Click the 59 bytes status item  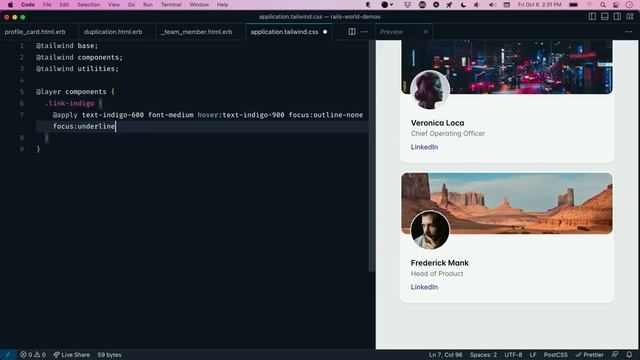pos(109,355)
